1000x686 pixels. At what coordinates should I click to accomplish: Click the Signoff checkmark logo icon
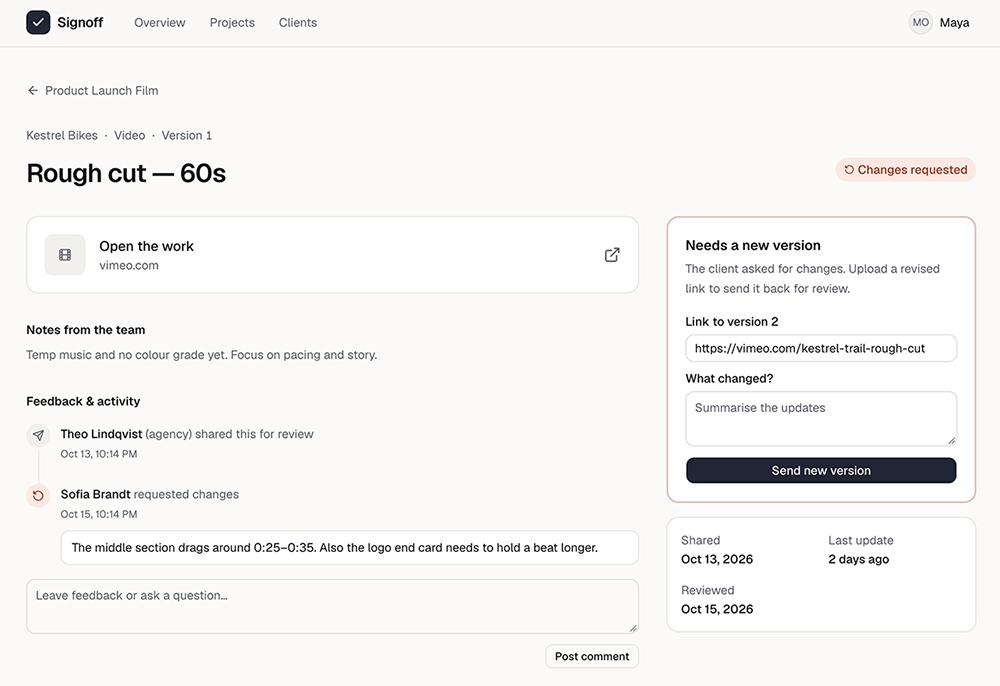click(38, 22)
